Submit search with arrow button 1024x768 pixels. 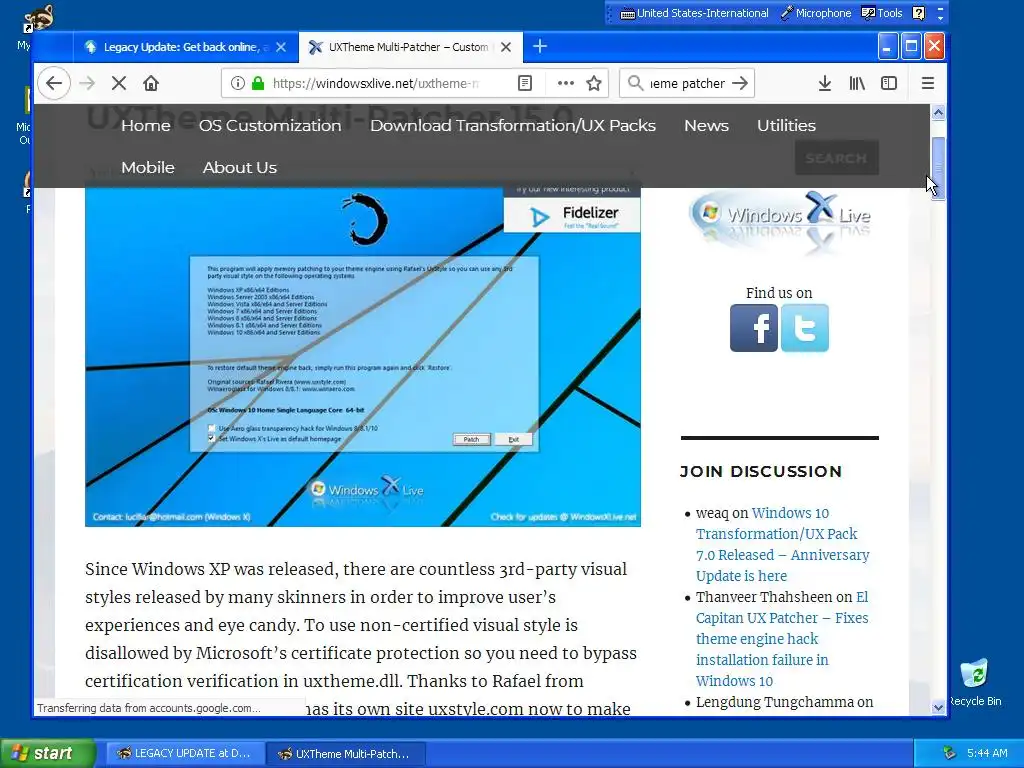740,83
